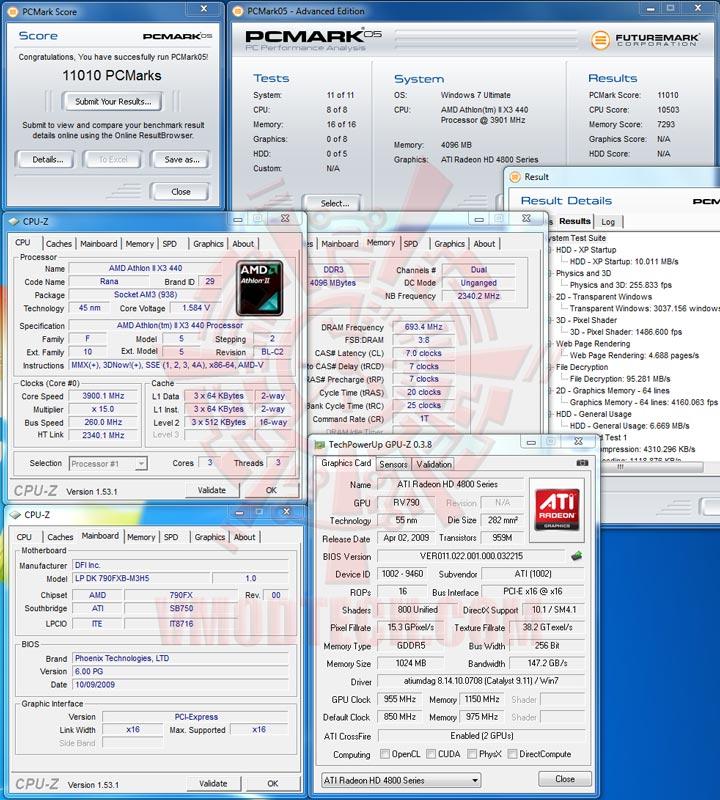The image size is (720, 800).
Task: Click the CAS# Latency 7.0 clocks value
Action: (x=424, y=353)
